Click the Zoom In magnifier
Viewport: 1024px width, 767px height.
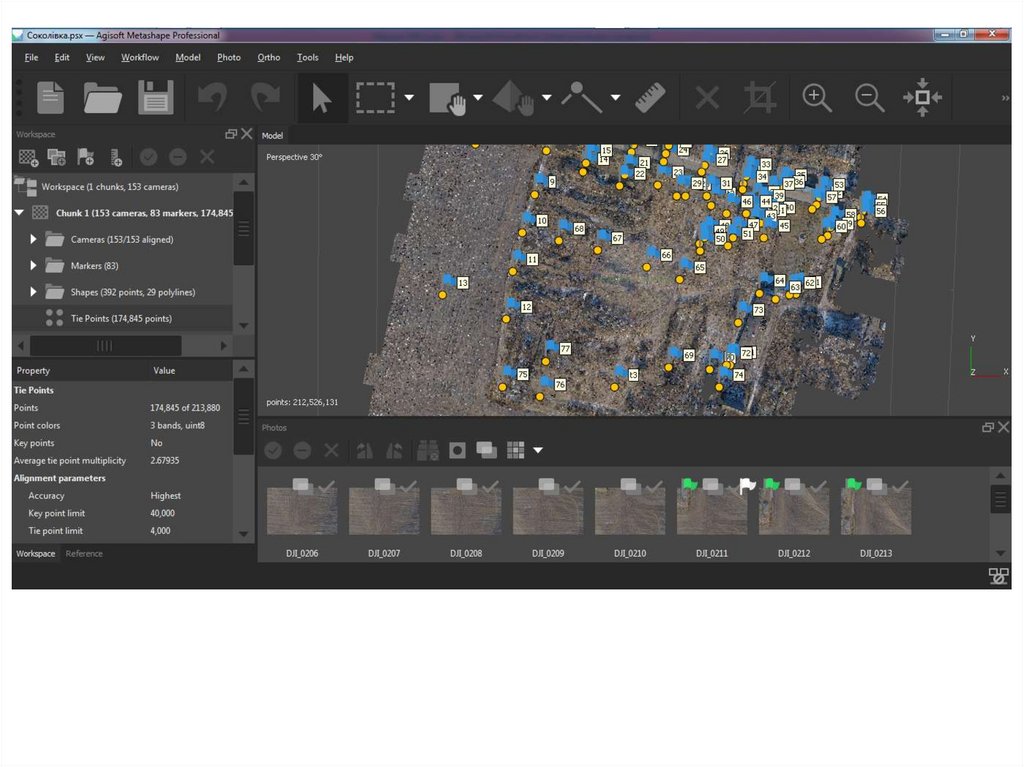tap(817, 98)
